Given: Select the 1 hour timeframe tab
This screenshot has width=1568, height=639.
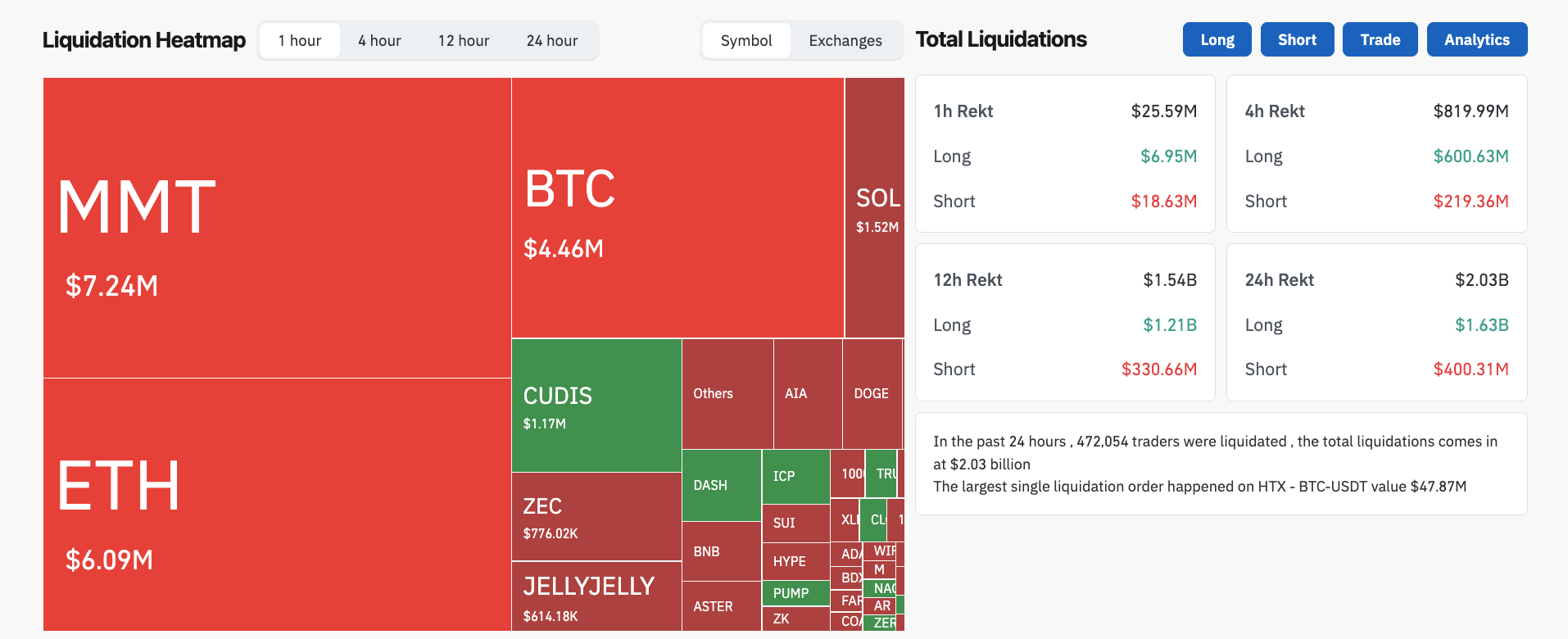Looking at the screenshot, I should point(299,41).
